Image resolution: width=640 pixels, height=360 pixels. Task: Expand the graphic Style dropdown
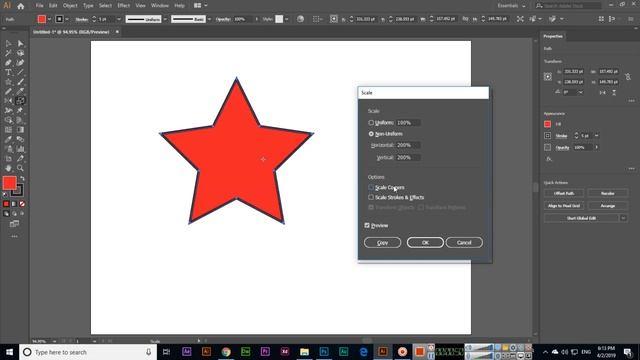[x=287, y=19]
